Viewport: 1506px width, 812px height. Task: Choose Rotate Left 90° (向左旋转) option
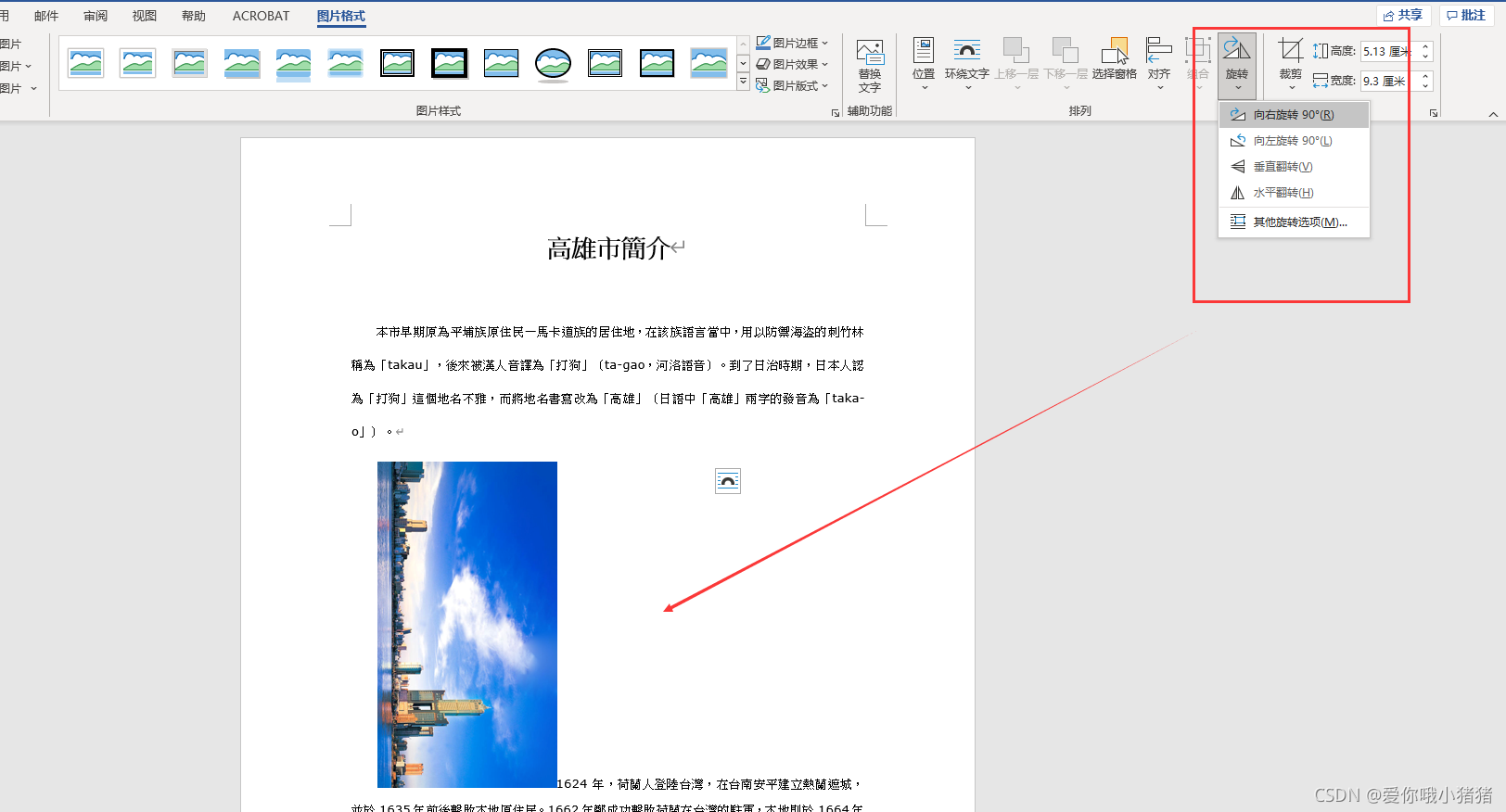(x=1294, y=141)
